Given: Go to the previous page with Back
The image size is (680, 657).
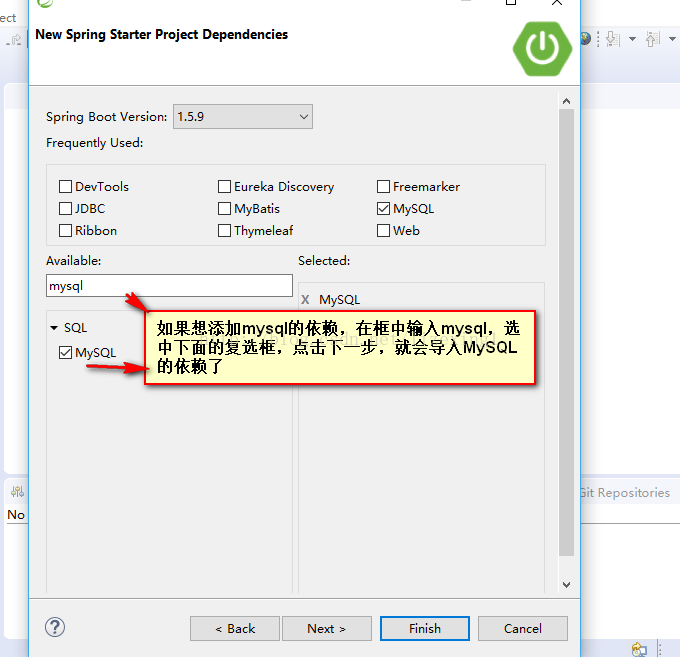Looking at the screenshot, I should pos(235,628).
